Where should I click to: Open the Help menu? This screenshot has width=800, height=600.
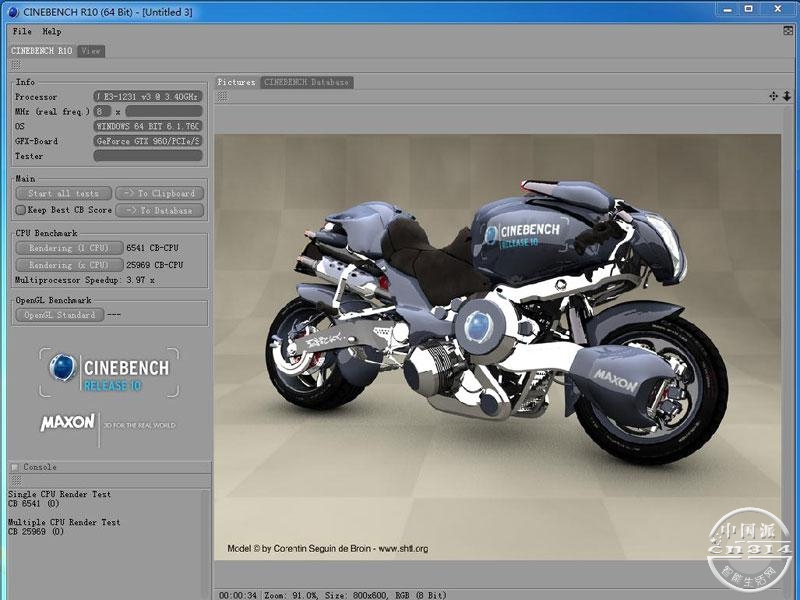tap(51, 32)
